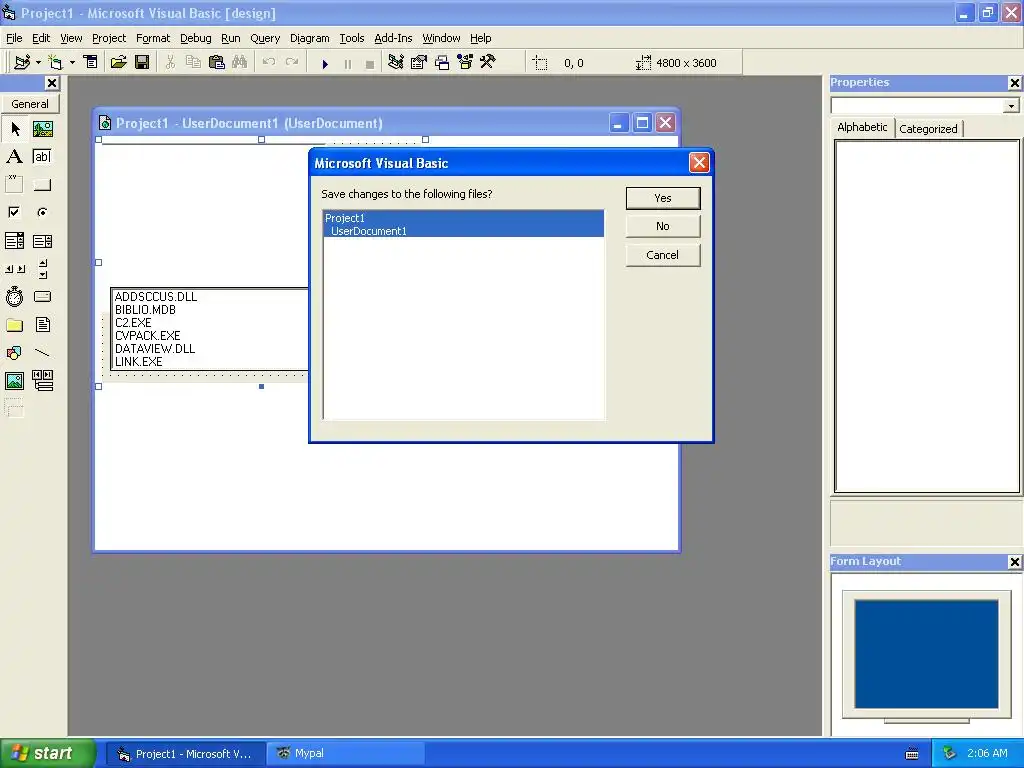
Task: Click the Open Project folder icon
Action: [118, 63]
